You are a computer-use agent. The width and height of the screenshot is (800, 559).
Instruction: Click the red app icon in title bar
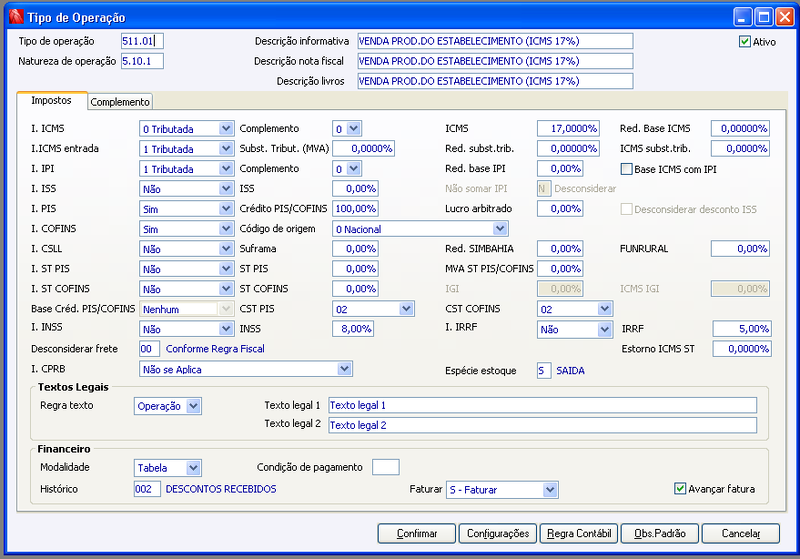coord(16,17)
